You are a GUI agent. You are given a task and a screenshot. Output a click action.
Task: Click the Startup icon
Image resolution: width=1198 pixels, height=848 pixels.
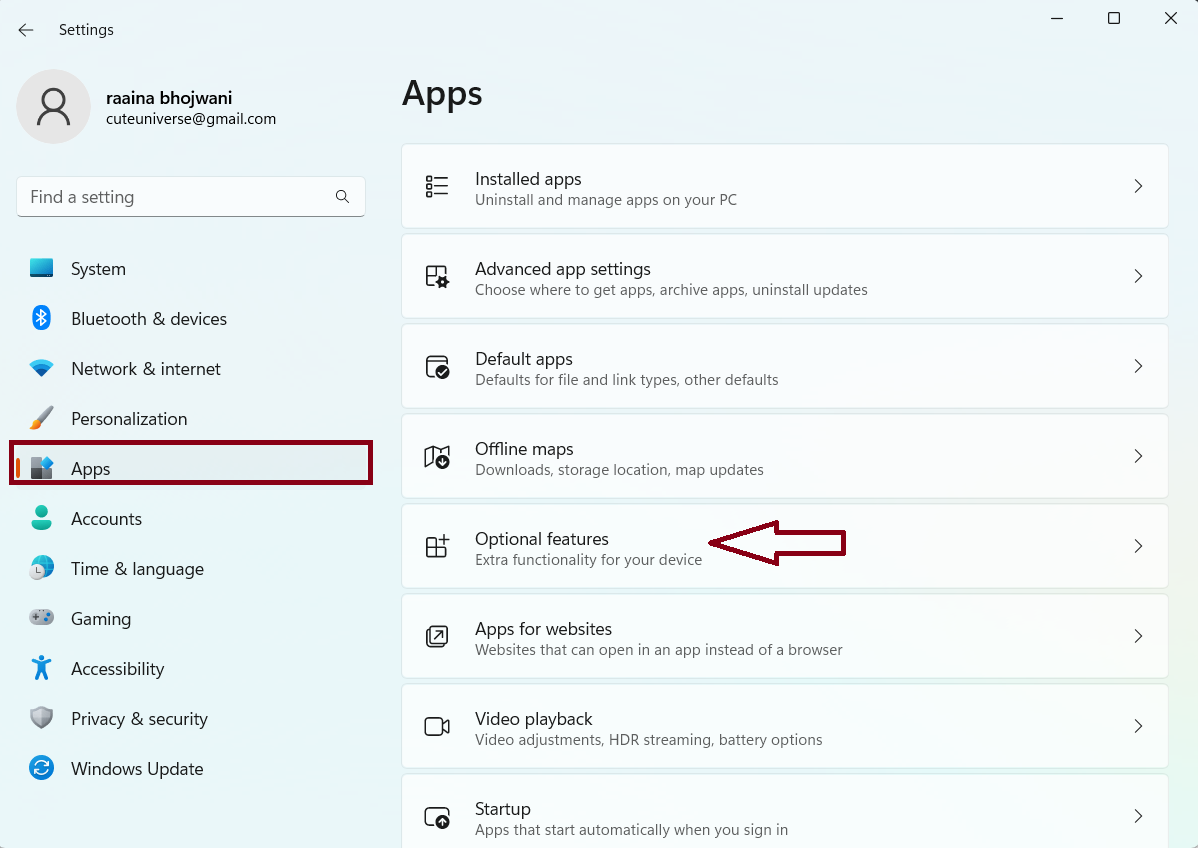click(437, 817)
